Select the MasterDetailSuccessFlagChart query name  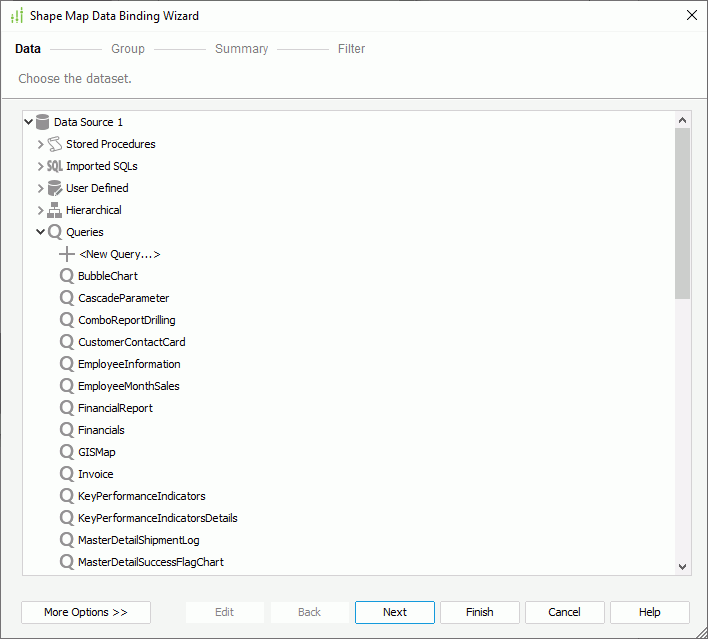(x=151, y=562)
